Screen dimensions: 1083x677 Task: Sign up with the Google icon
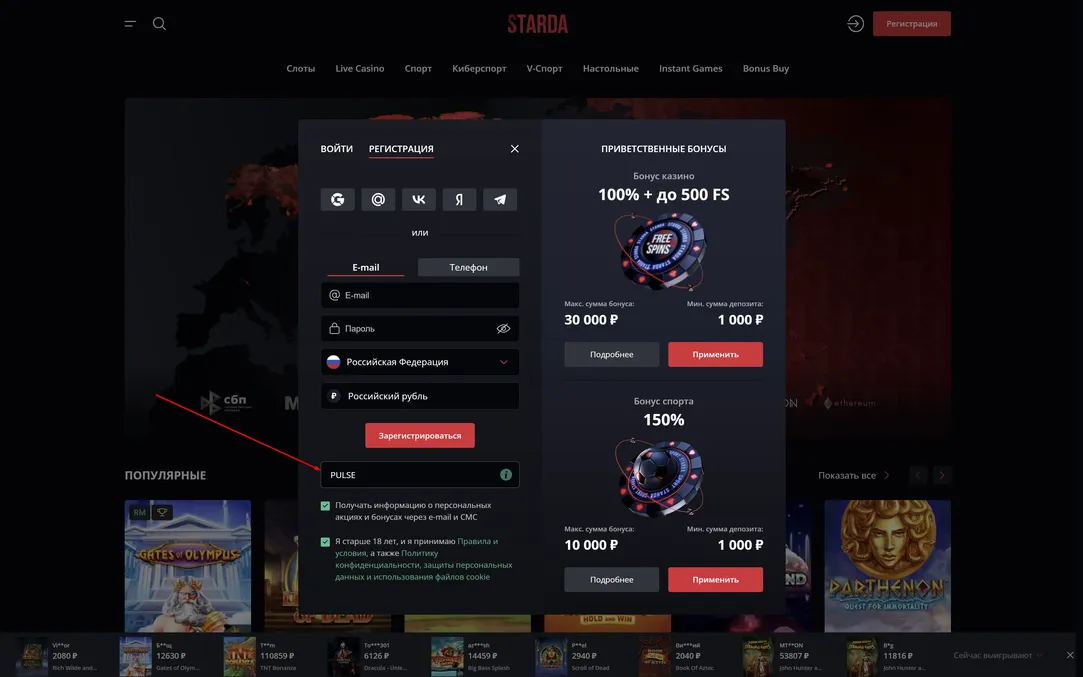pos(338,200)
